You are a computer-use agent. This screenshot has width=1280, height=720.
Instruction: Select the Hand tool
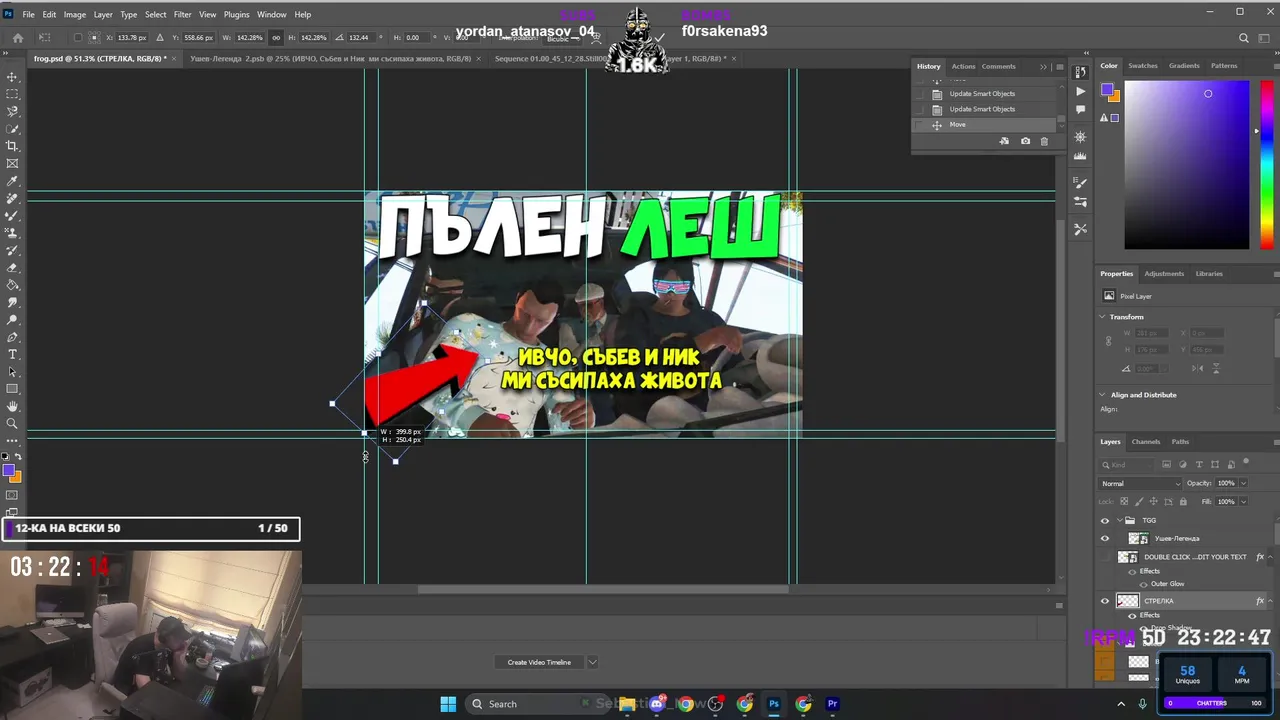[12, 406]
